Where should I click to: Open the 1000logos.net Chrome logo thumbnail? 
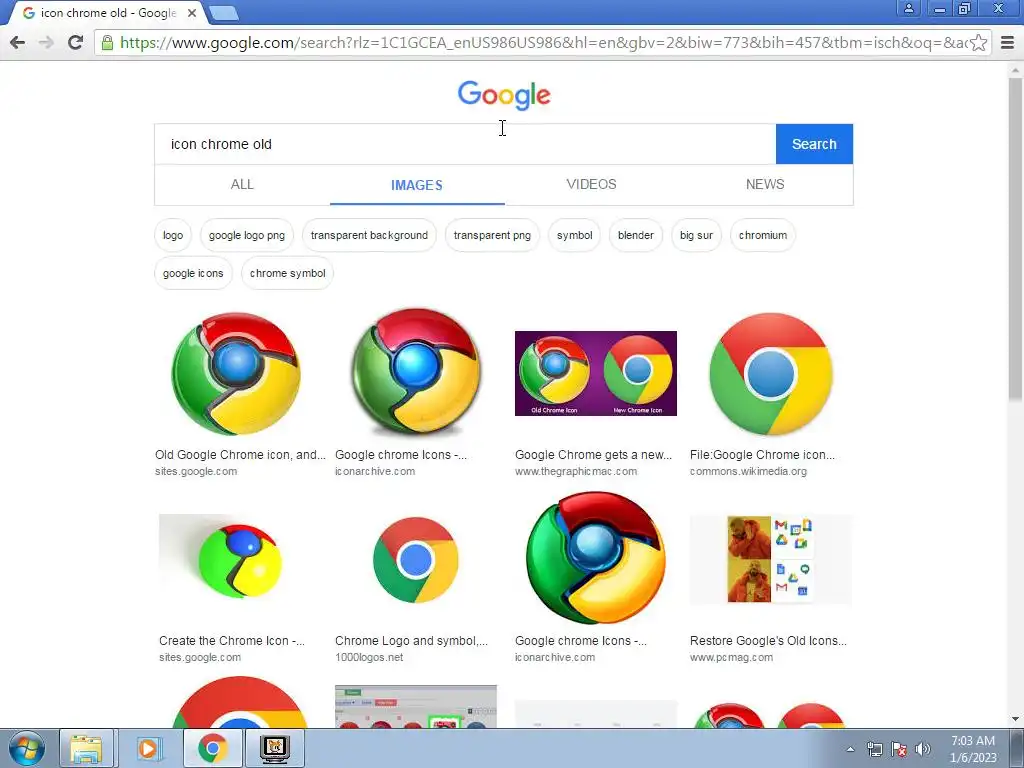(x=416, y=560)
